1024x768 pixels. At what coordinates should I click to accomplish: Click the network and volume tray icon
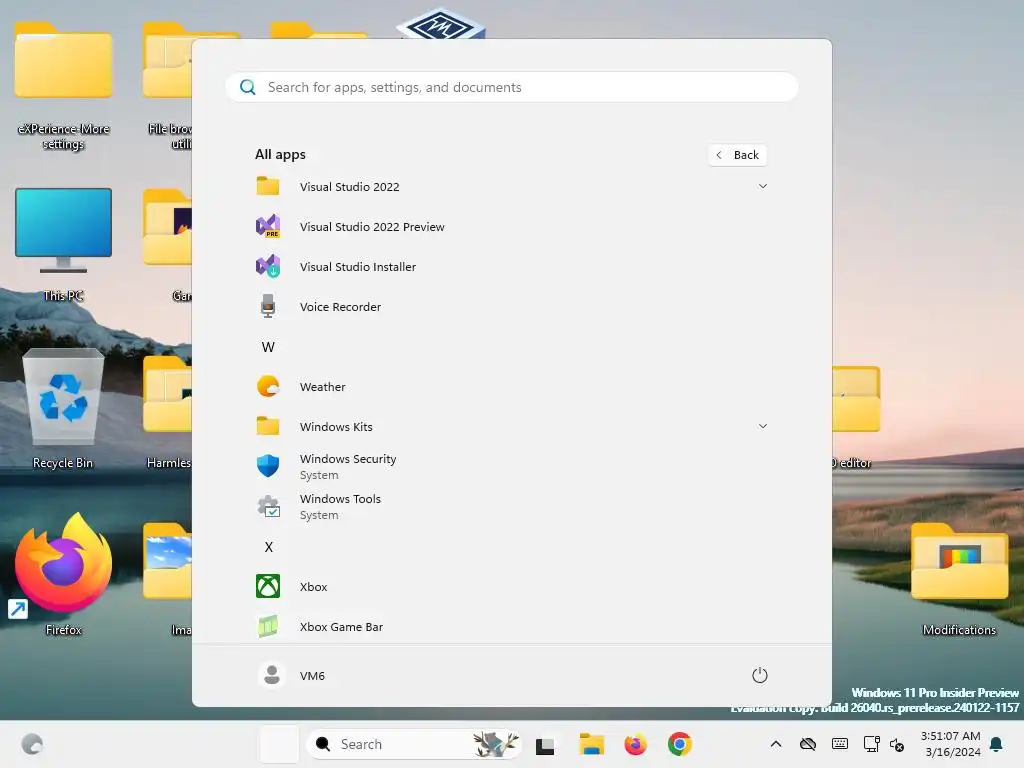pyautogui.click(x=883, y=744)
